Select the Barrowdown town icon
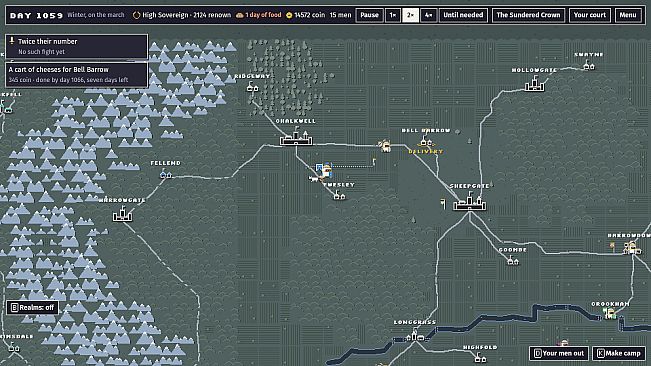This screenshot has height=366, width=651. [x=631, y=248]
